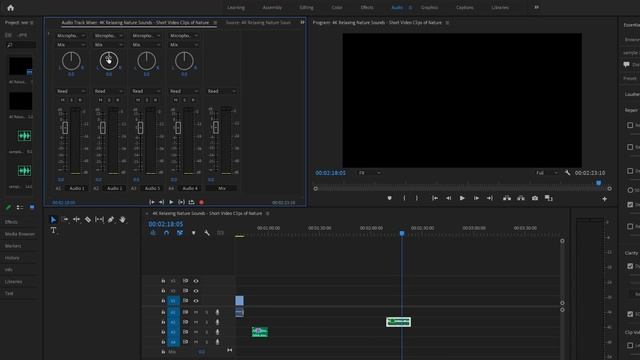
Task: Open Audio 2 output Mix dropdown
Action: click(109, 45)
